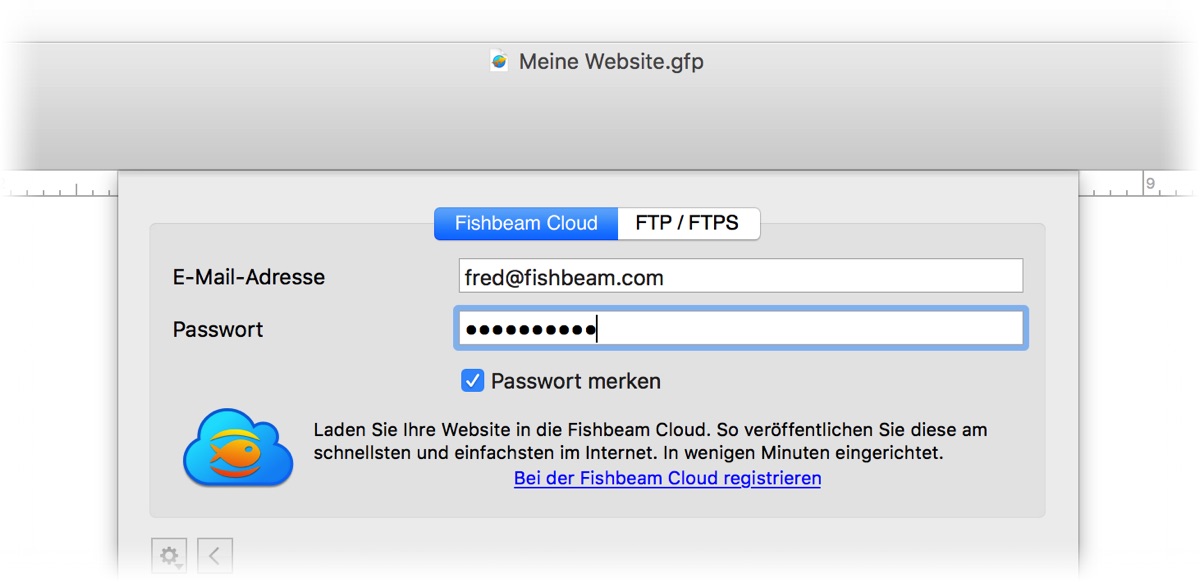Click the ruler marker labeled 9
Screen dimensions: 1200x582
pos(1150,183)
